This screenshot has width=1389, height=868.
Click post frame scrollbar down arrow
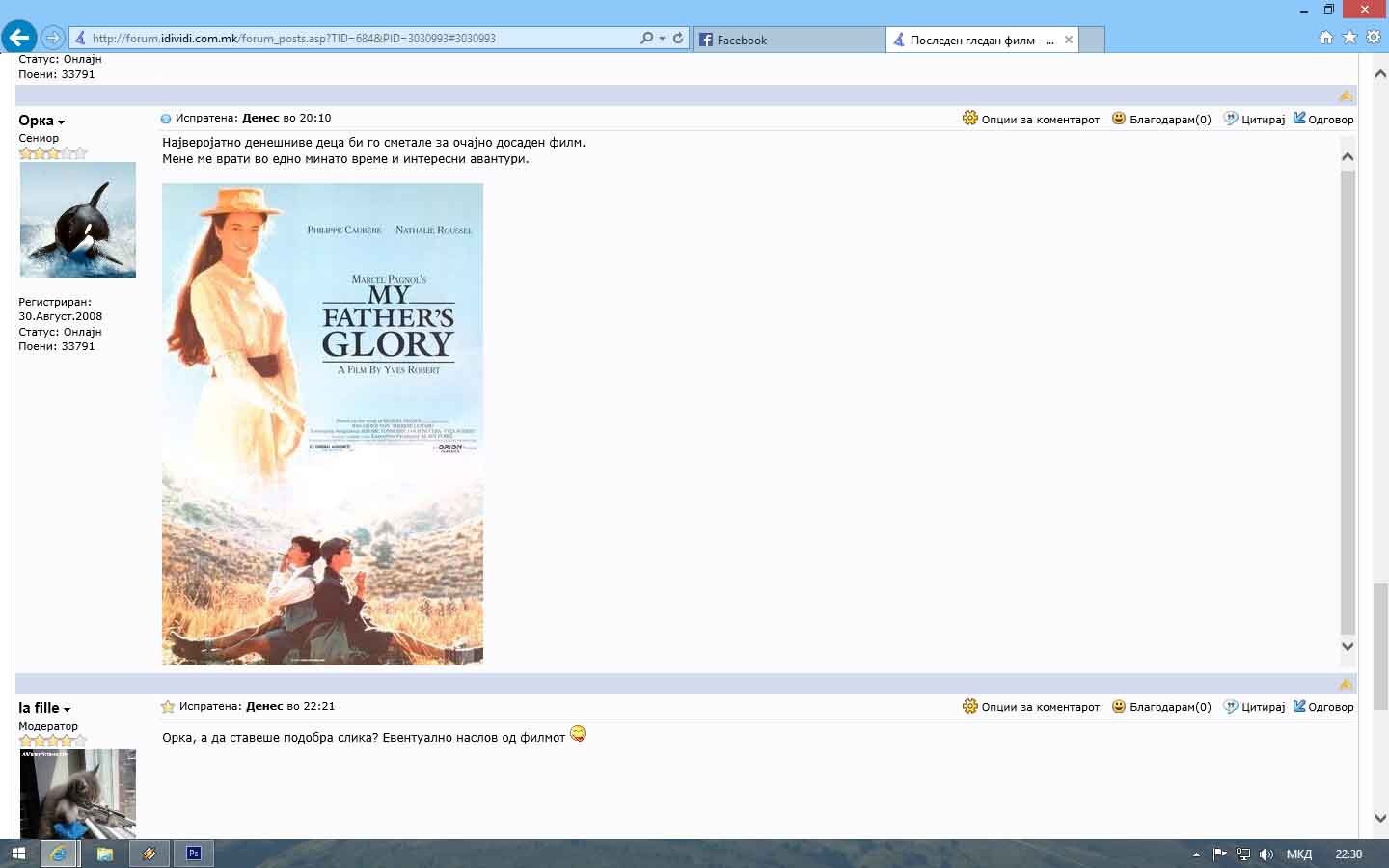pos(1348,647)
